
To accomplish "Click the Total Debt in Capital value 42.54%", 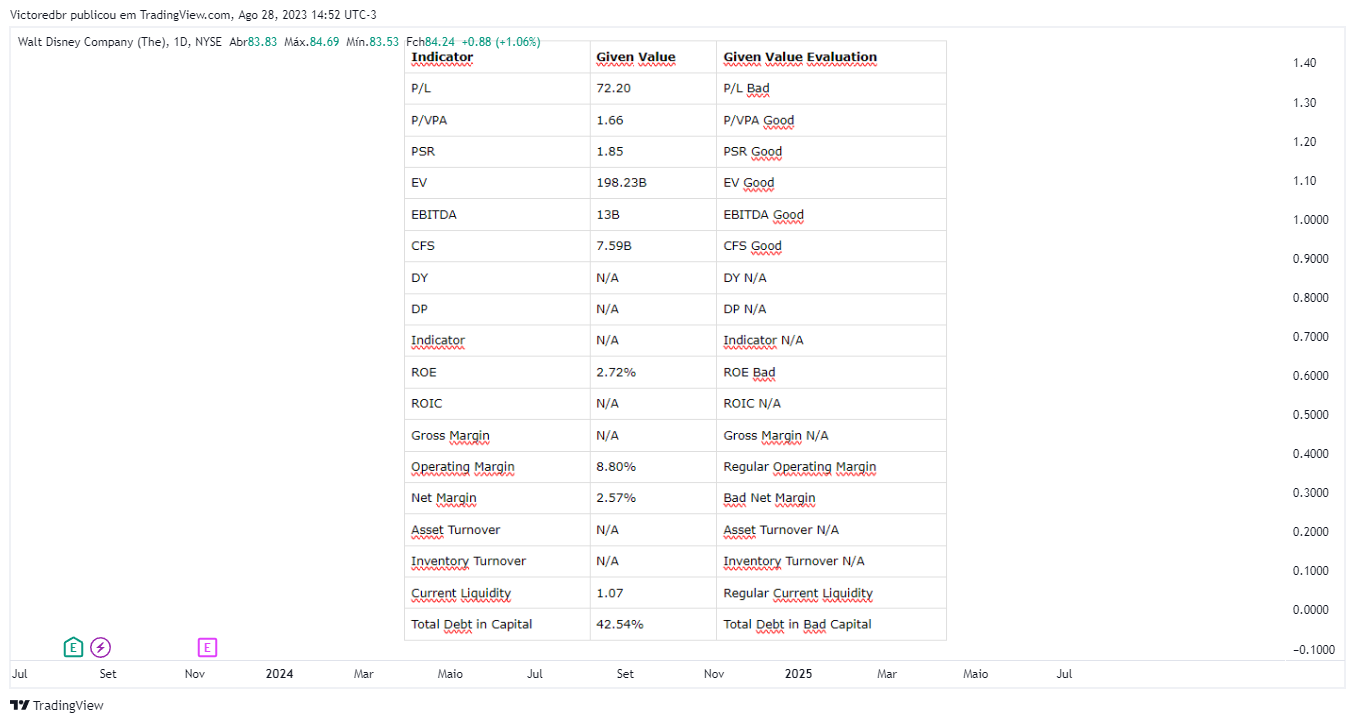I will pyautogui.click(x=619, y=624).
